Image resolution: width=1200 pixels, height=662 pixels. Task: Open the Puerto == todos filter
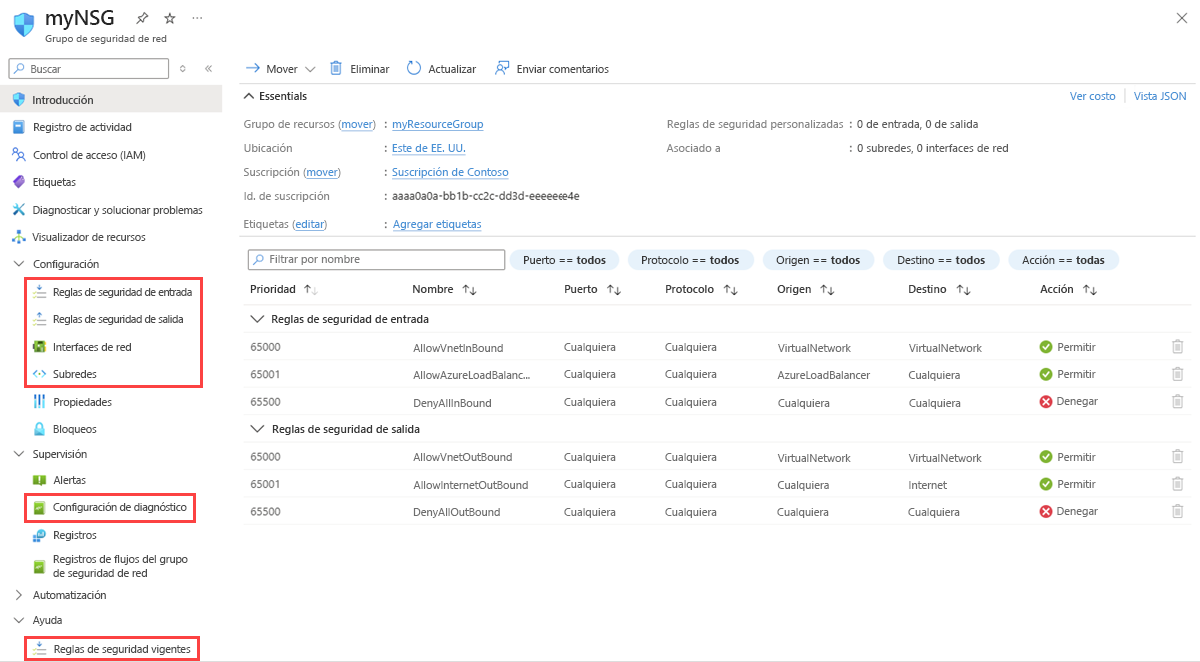[564, 259]
